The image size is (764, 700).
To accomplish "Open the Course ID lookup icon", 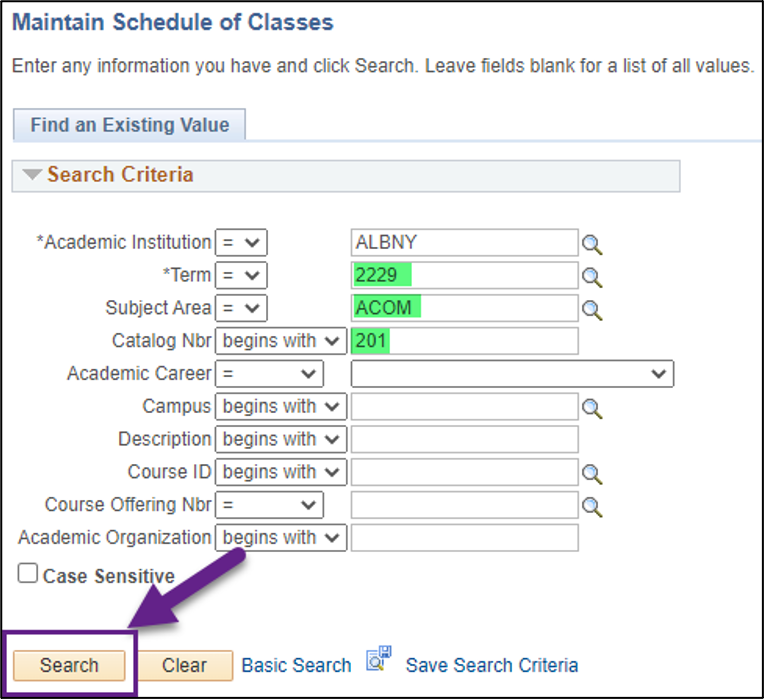I will click(x=592, y=474).
